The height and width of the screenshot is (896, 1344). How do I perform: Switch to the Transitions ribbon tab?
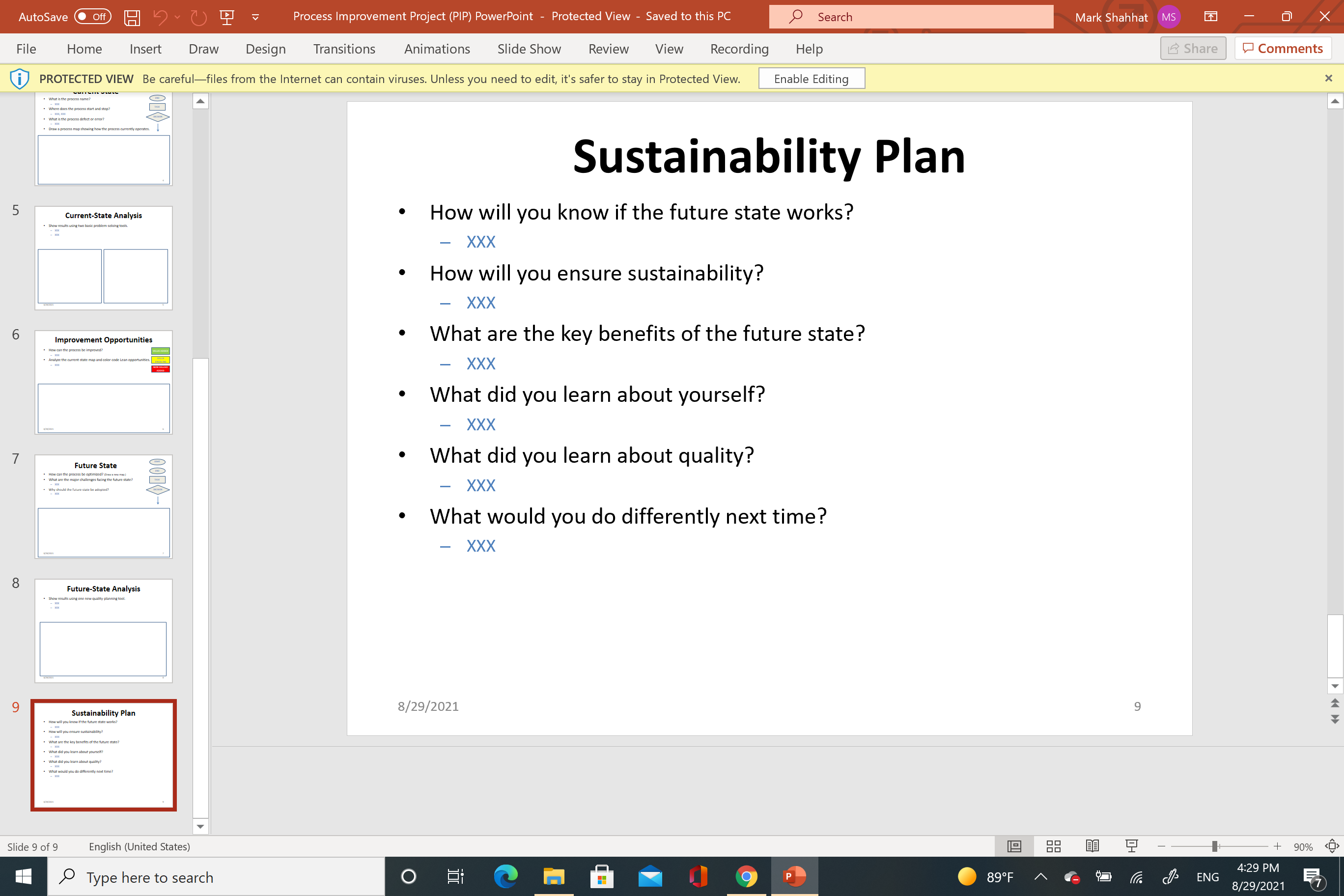tap(344, 49)
